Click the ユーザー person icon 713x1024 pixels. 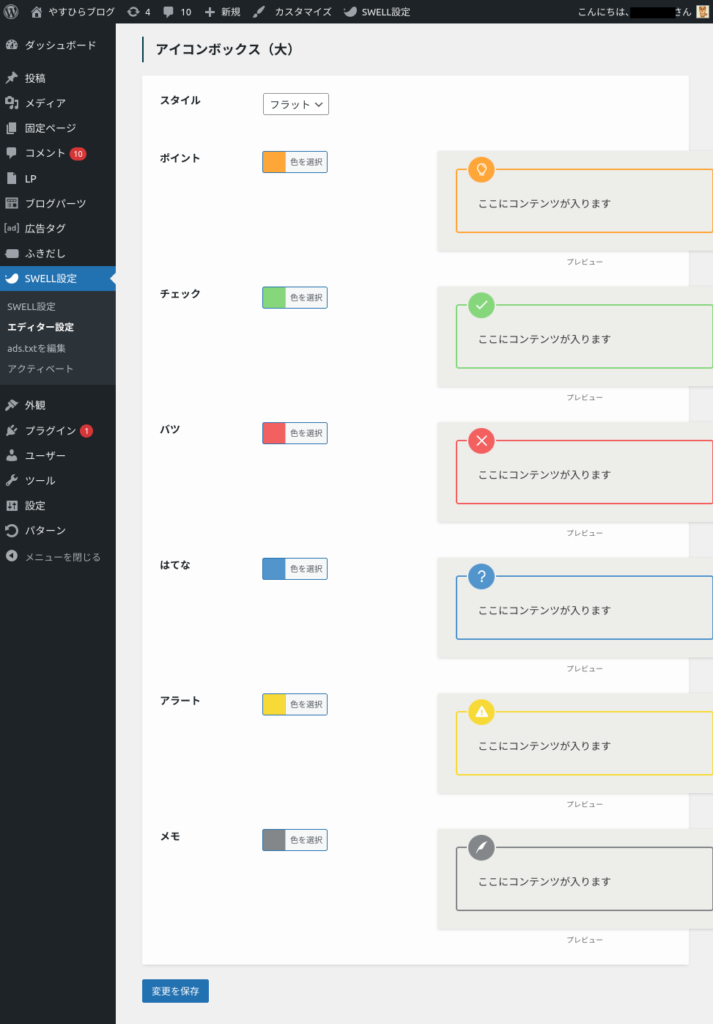pyautogui.click(x=12, y=455)
